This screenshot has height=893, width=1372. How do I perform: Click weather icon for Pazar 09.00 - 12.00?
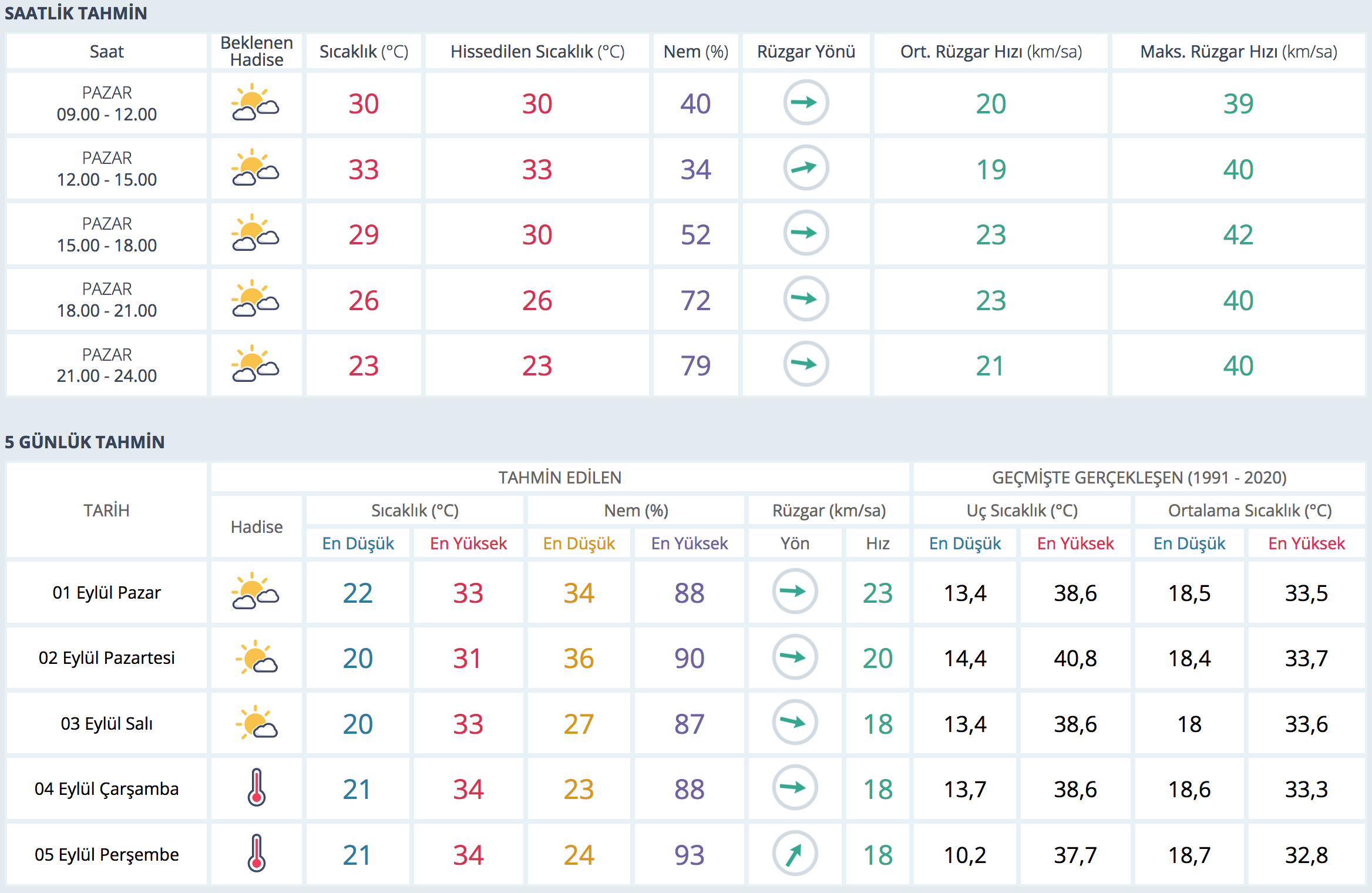tap(255, 103)
